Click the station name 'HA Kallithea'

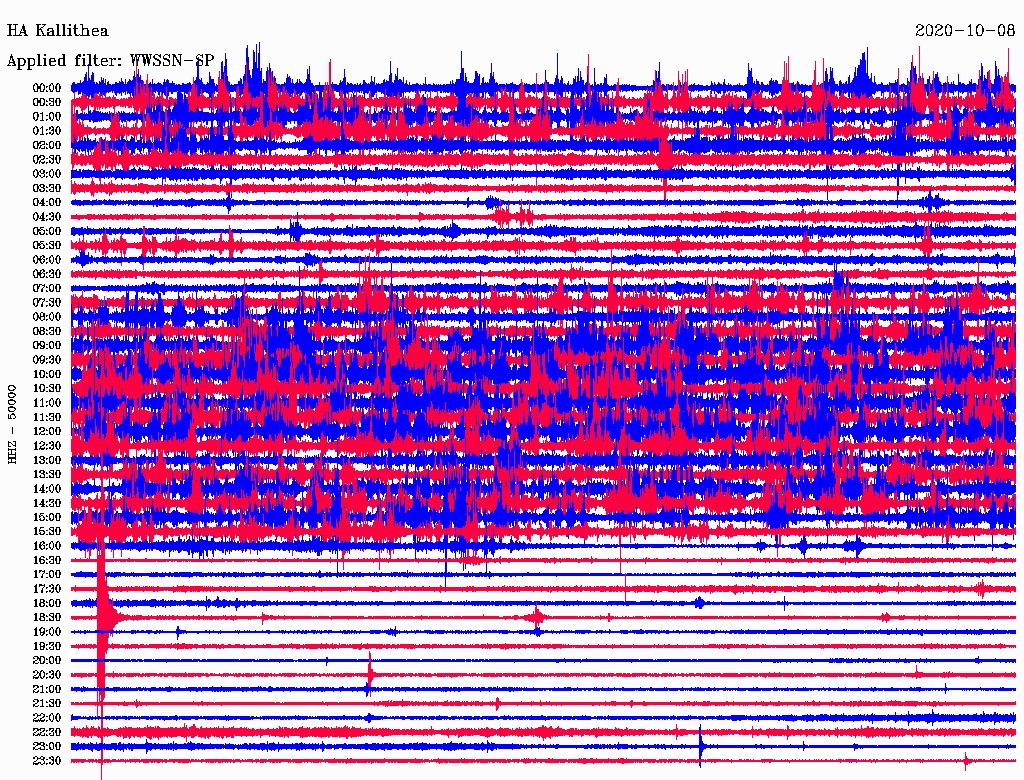click(57, 31)
